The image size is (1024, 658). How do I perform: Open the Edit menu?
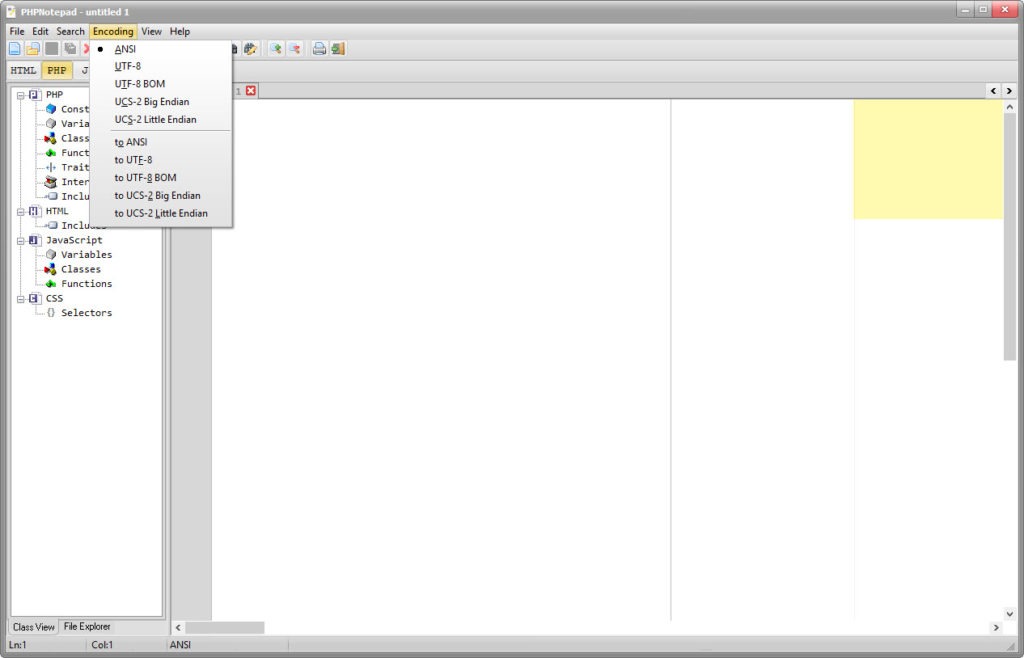[x=40, y=31]
